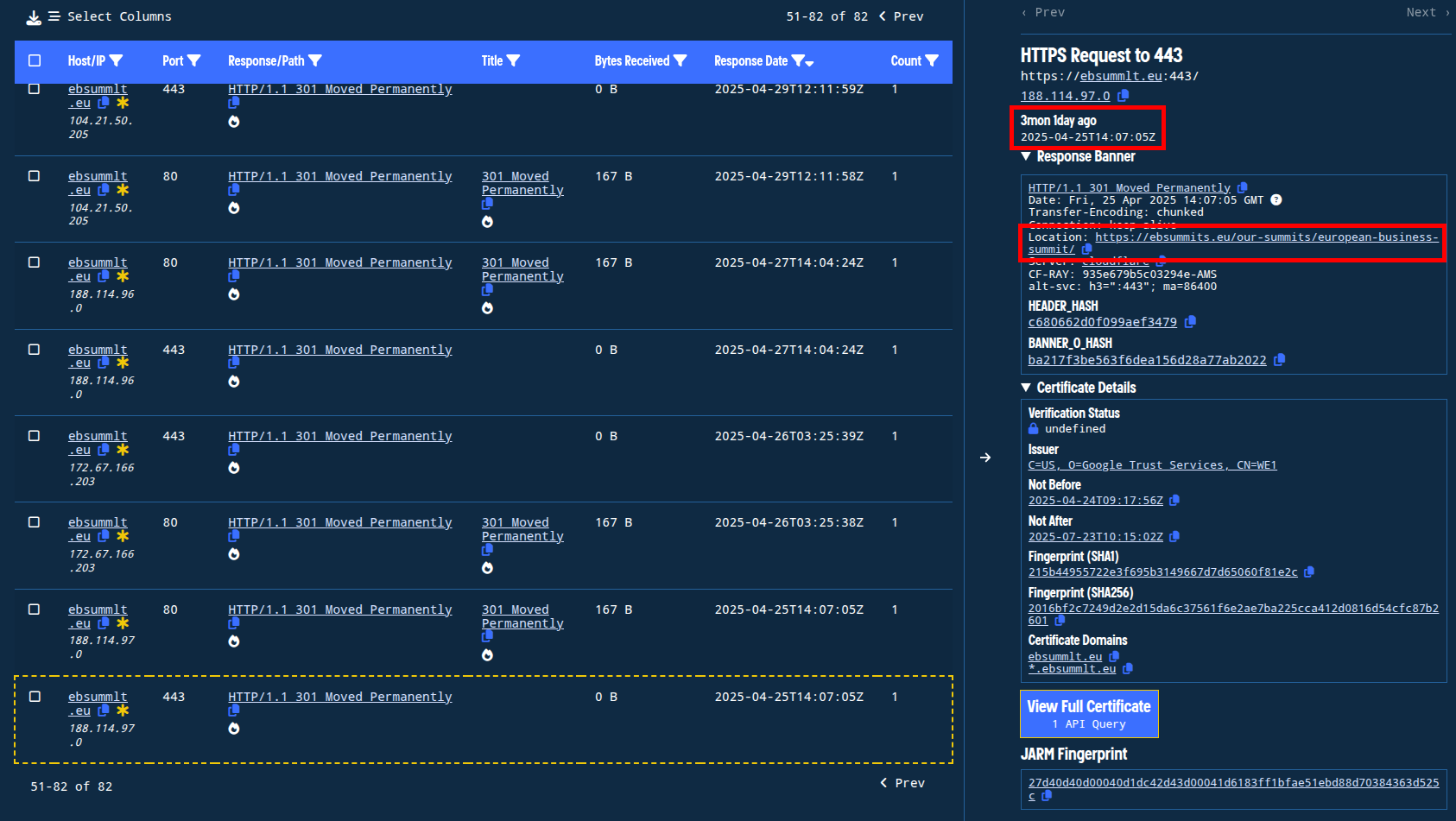The height and width of the screenshot is (821, 1456).
Task: Copy the BANNER_0_HASH value
Action: pyautogui.click(x=1280, y=359)
